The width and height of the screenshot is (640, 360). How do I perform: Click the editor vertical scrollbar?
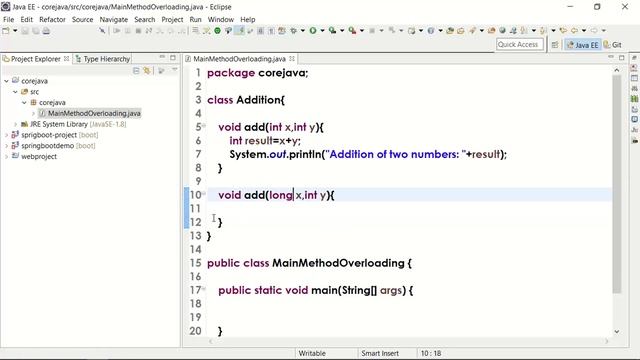(x=617, y=184)
